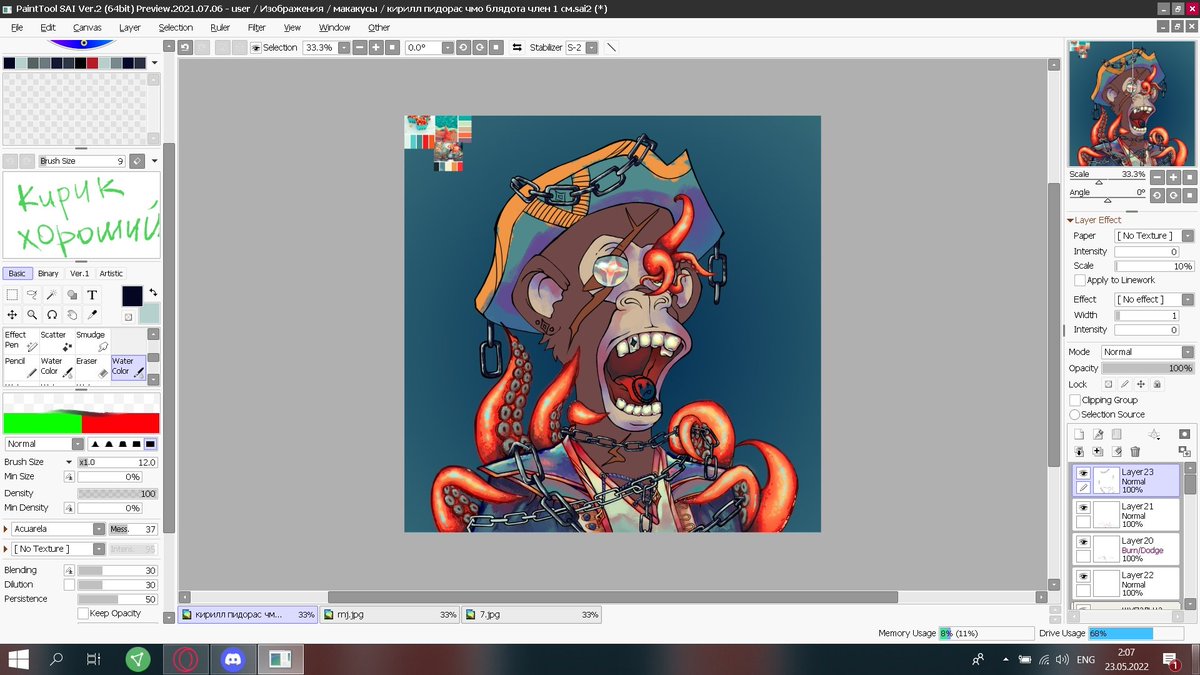This screenshot has width=1200, height=675.
Task: Open layer Effect dropdown
Action: point(1187,299)
